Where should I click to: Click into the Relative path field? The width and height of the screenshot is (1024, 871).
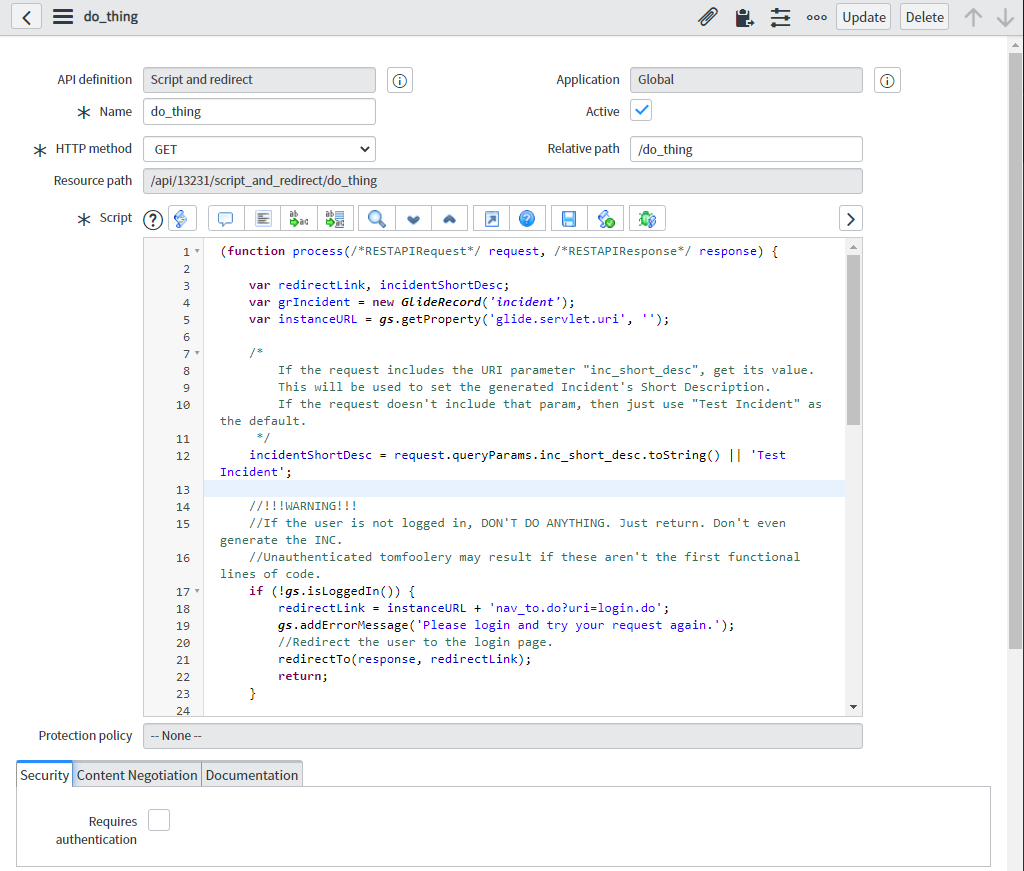click(x=746, y=149)
